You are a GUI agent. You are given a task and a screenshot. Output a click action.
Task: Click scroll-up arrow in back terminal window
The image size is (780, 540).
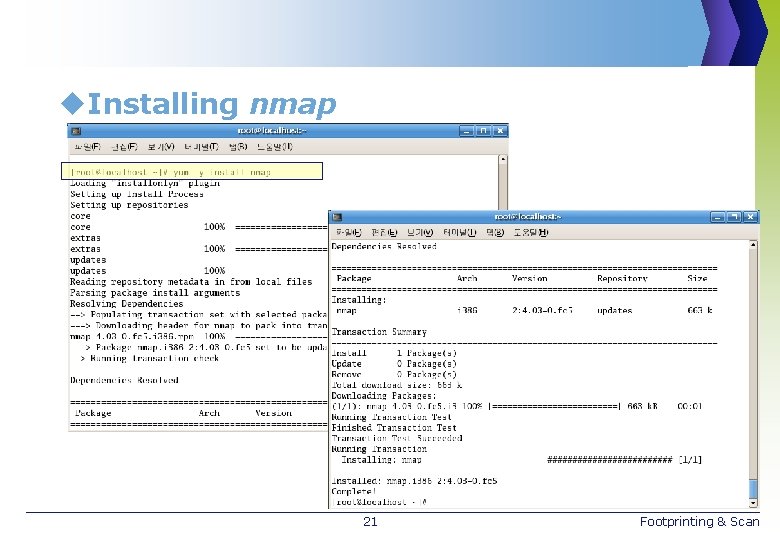tap(503, 159)
